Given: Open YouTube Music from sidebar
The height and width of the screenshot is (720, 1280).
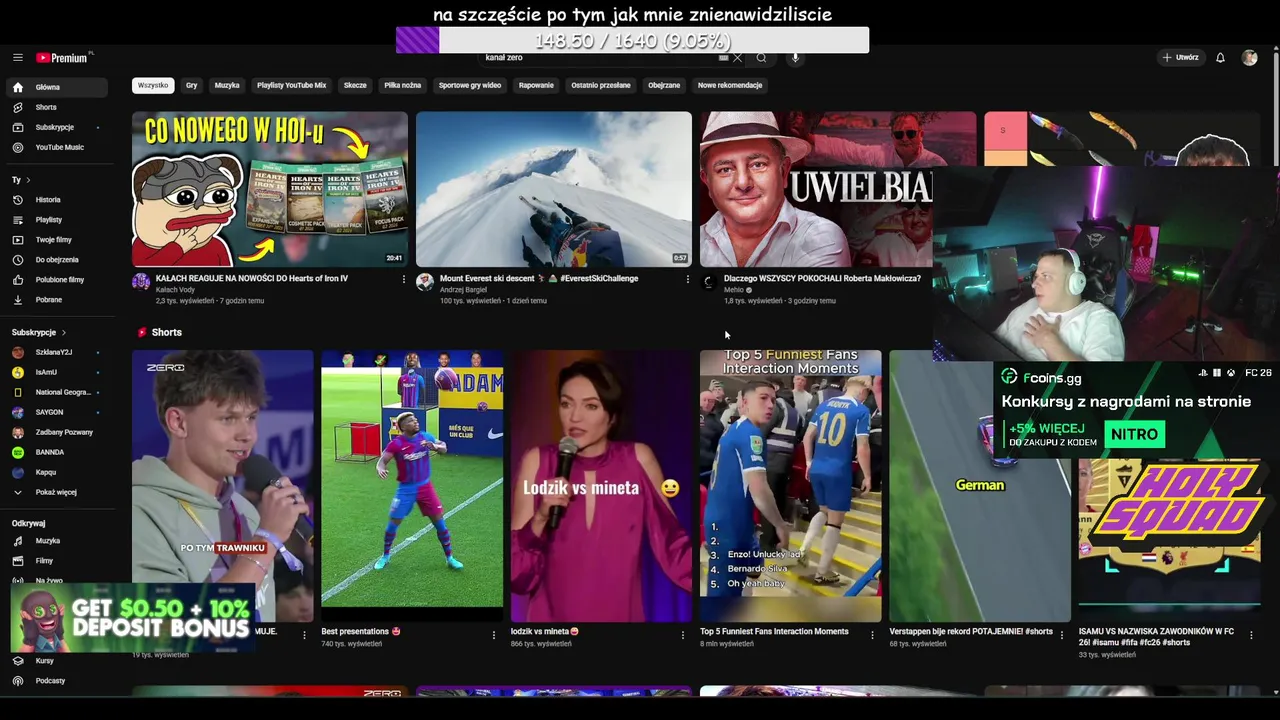Looking at the screenshot, I should pos(58,147).
